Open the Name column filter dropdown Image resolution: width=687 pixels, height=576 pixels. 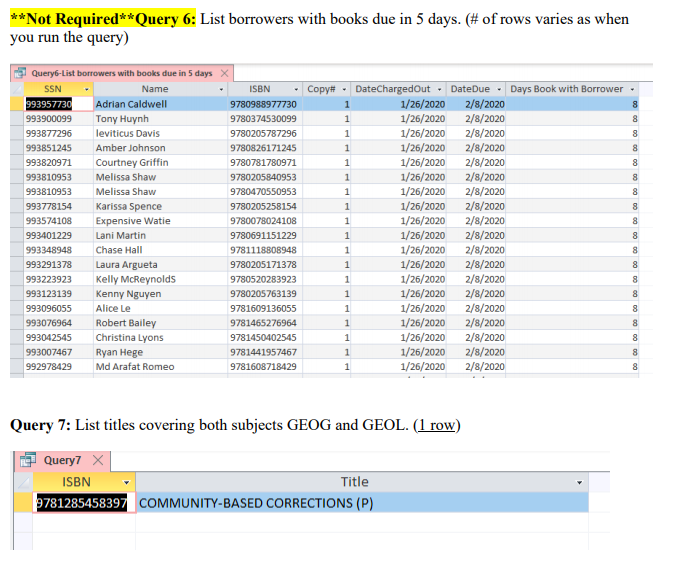[221, 89]
